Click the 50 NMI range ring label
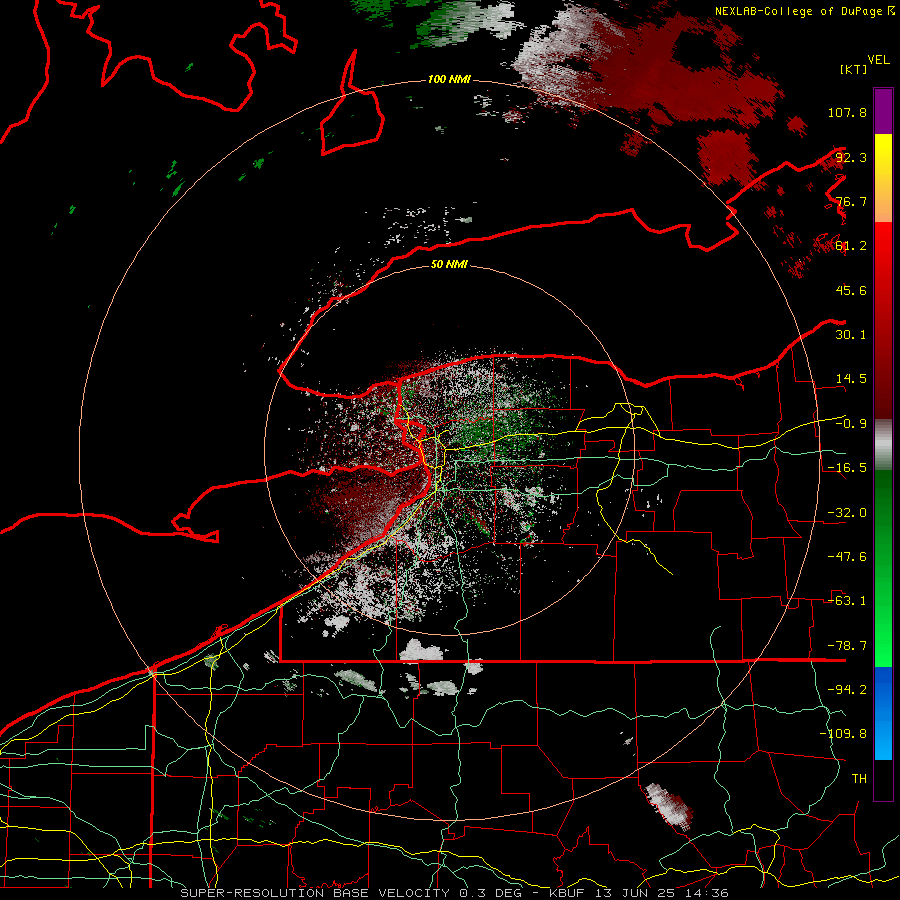 pos(449,265)
